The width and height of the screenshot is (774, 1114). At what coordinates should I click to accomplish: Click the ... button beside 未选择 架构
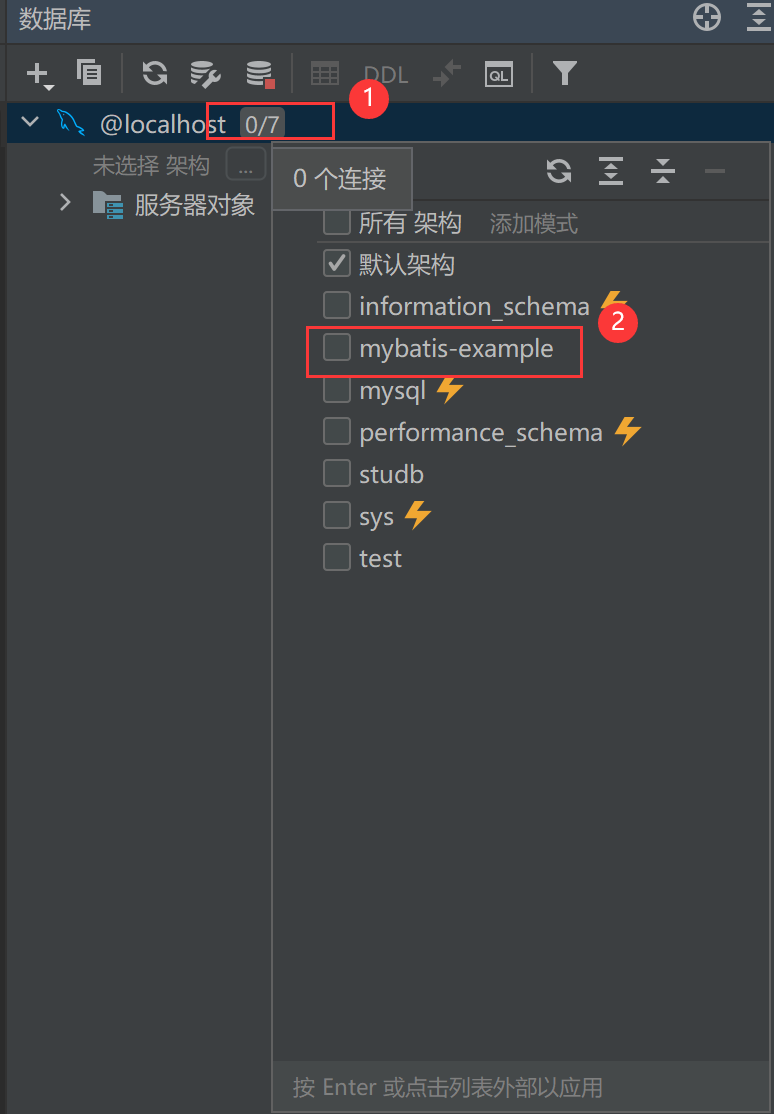tap(246, 164)
